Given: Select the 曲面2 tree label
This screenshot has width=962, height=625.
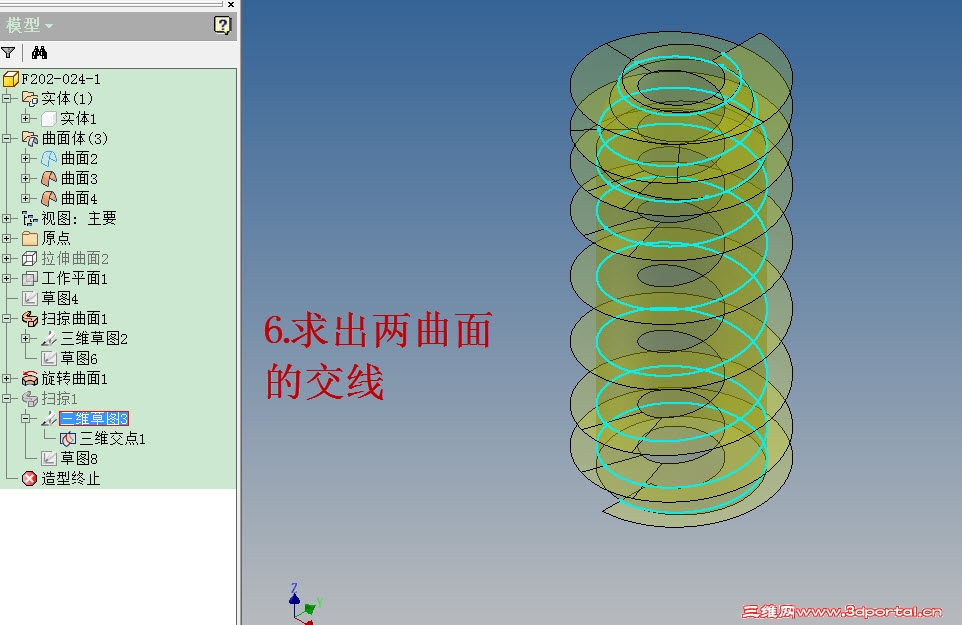Looking at the screenshot, I should [79, 159].
